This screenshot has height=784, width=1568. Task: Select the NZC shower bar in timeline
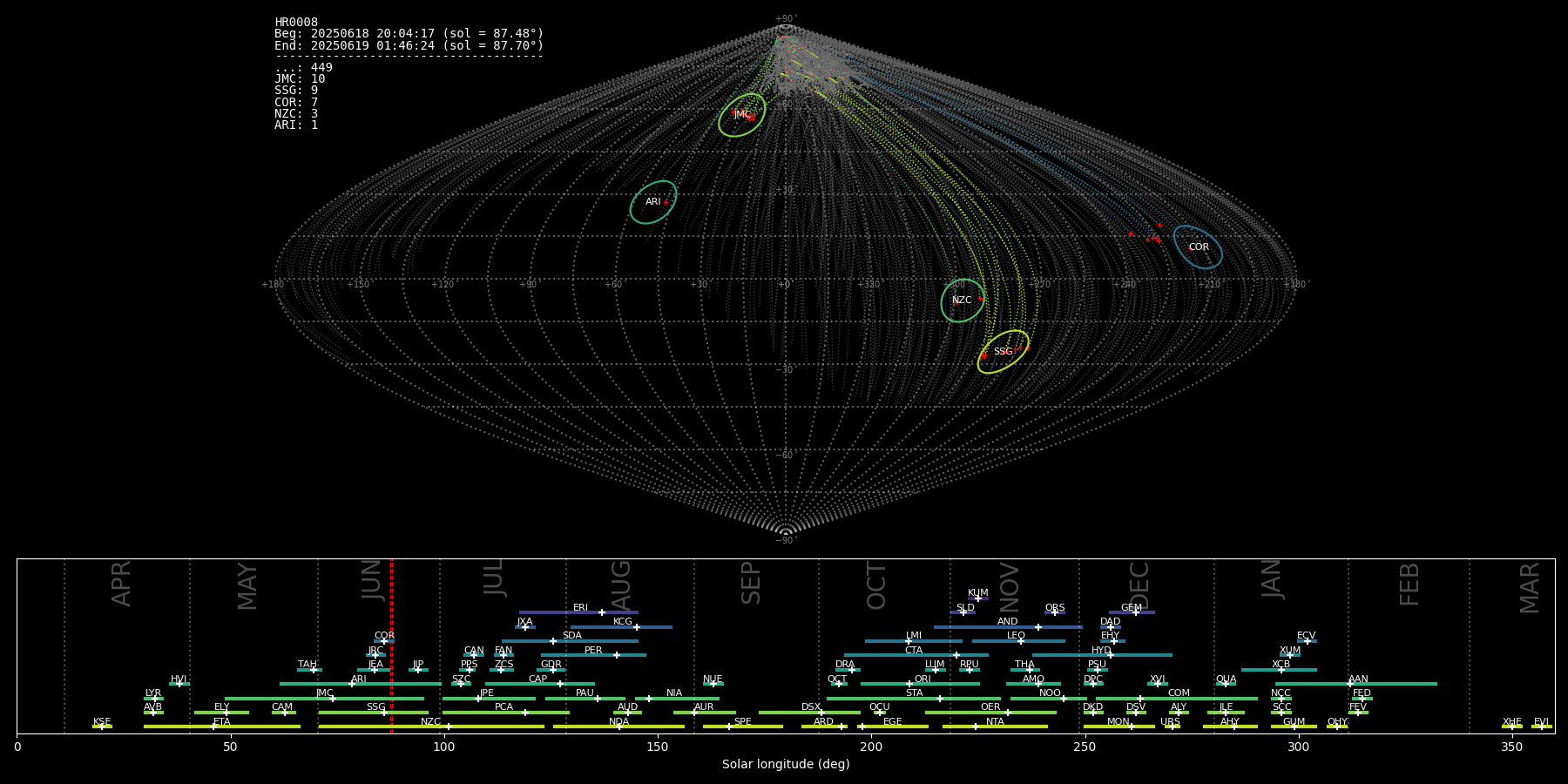click(x=431, y=727)
